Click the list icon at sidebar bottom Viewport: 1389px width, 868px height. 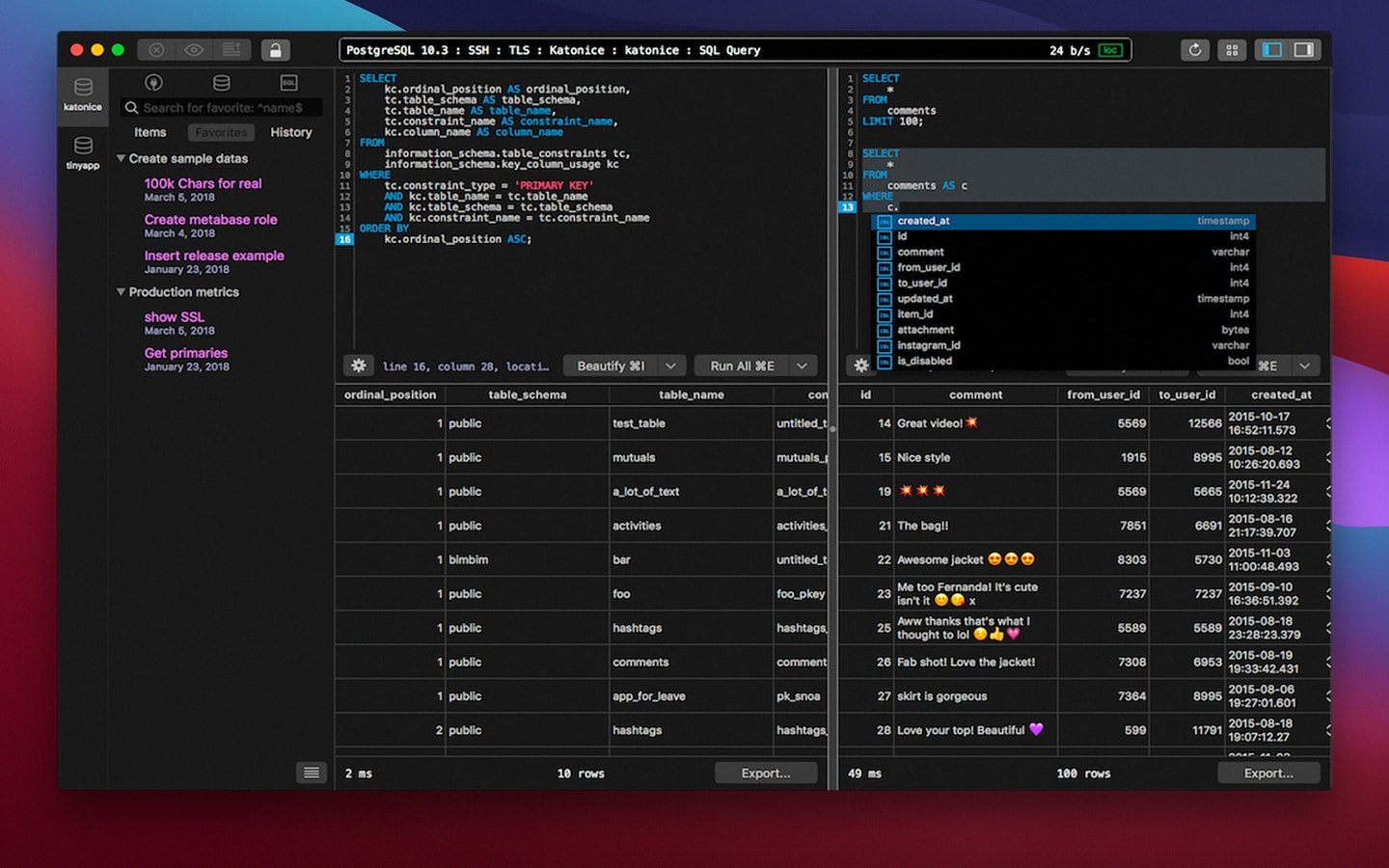coord(311,773)
